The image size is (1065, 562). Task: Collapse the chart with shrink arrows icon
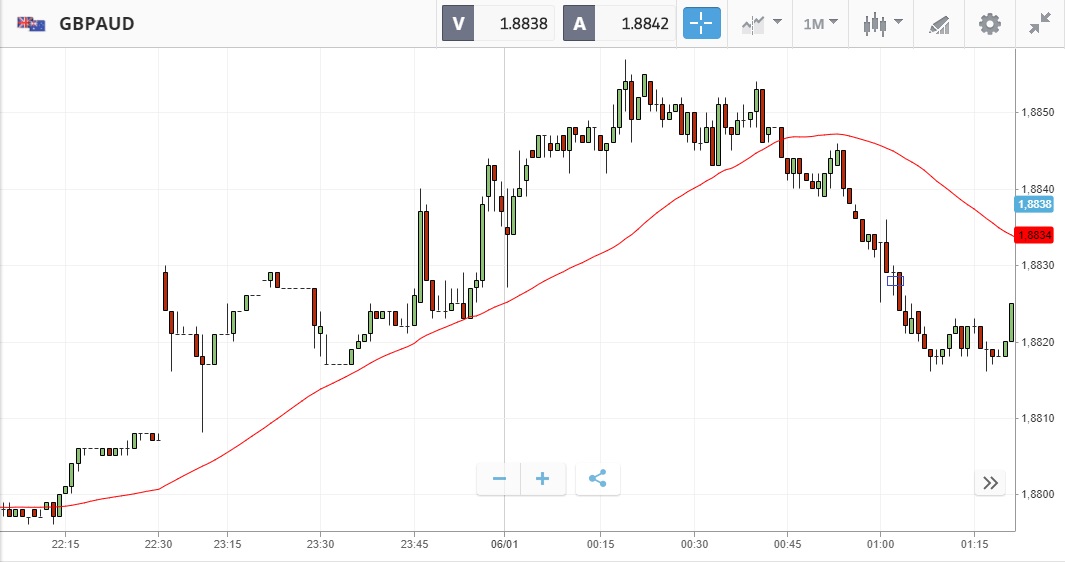point(1040,23)
